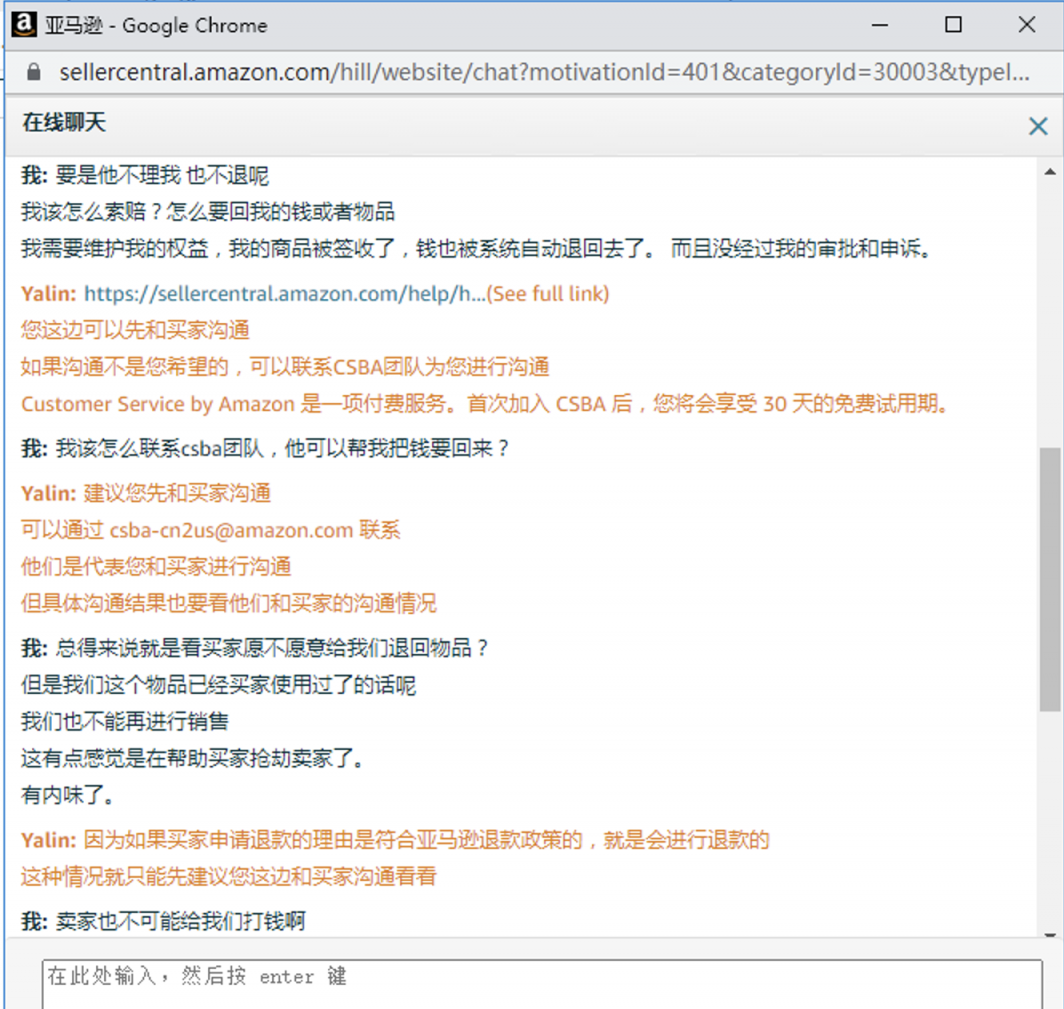Screen dimensions: 1064x1009
Task: Click the line 有内味了
Action: pos(67,795)
